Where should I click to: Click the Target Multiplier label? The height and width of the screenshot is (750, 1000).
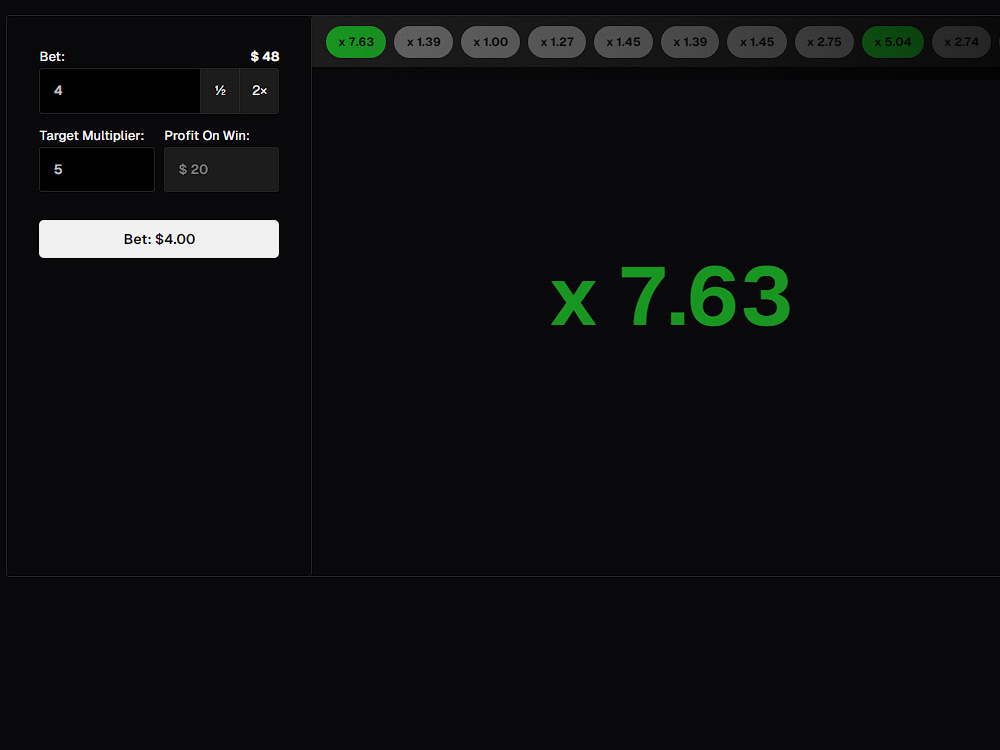coord(92,135)
